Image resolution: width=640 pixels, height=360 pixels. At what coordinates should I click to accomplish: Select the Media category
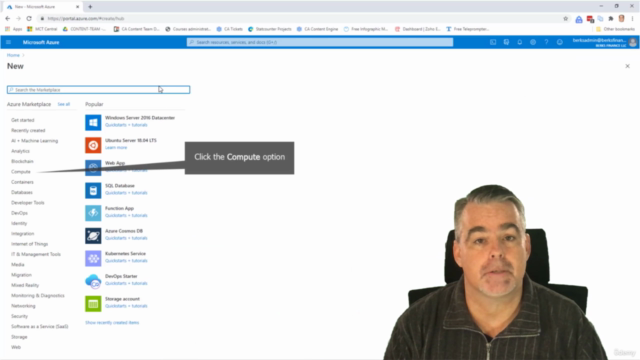(x=18, y=264)
